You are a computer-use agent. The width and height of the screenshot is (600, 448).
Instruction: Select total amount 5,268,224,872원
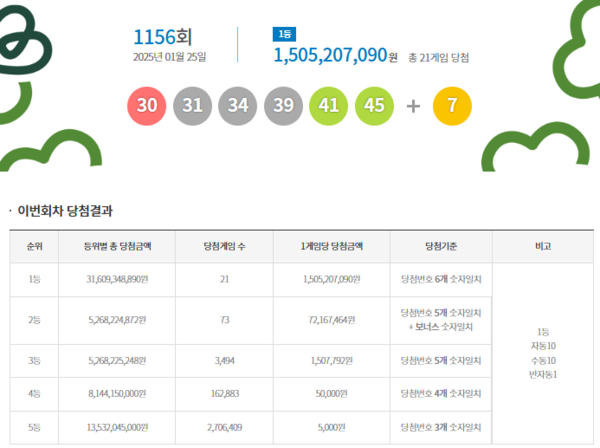(x=117, y=320)
